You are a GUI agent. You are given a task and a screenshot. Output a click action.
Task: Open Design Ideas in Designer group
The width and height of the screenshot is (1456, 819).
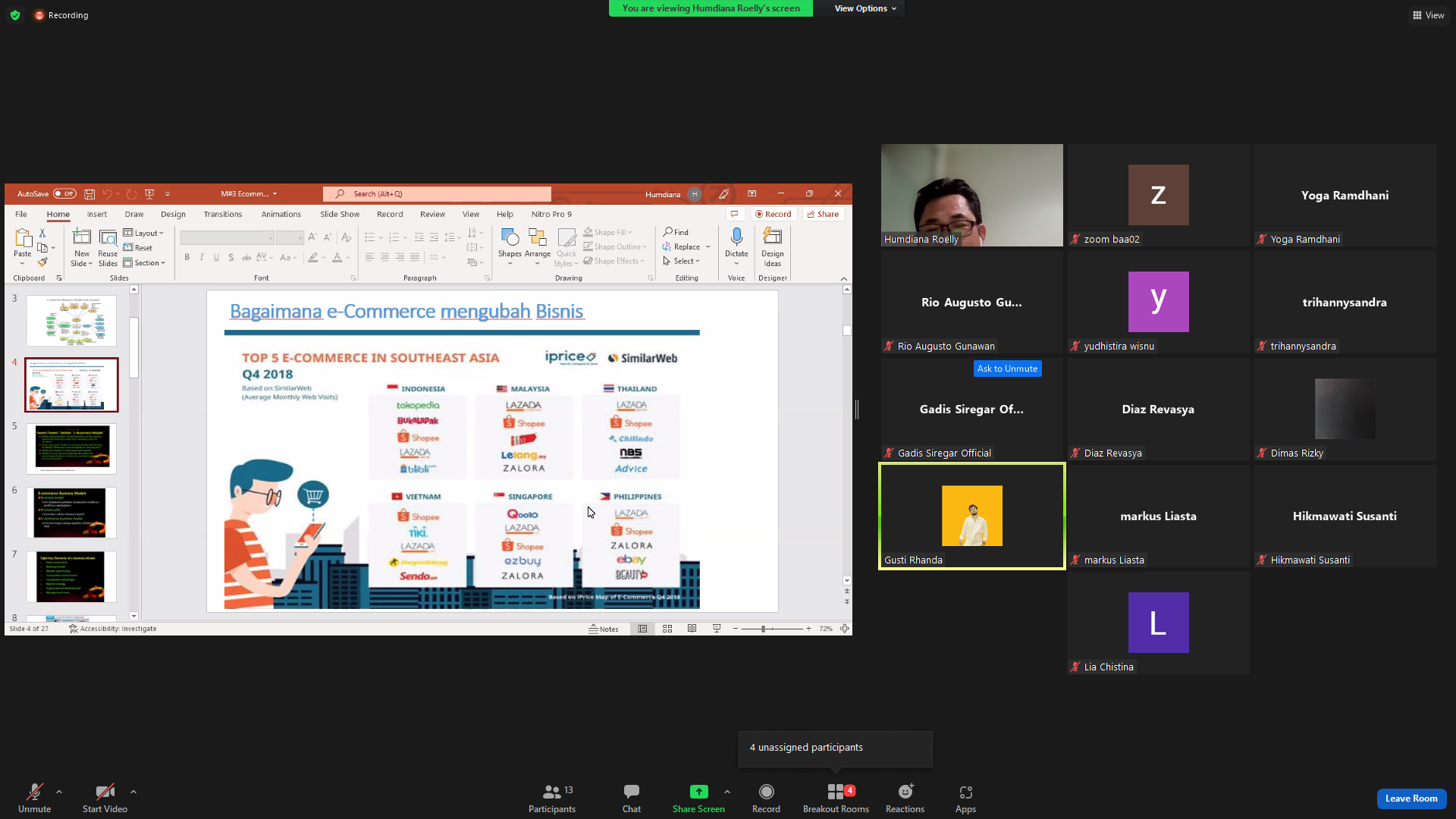773,247
